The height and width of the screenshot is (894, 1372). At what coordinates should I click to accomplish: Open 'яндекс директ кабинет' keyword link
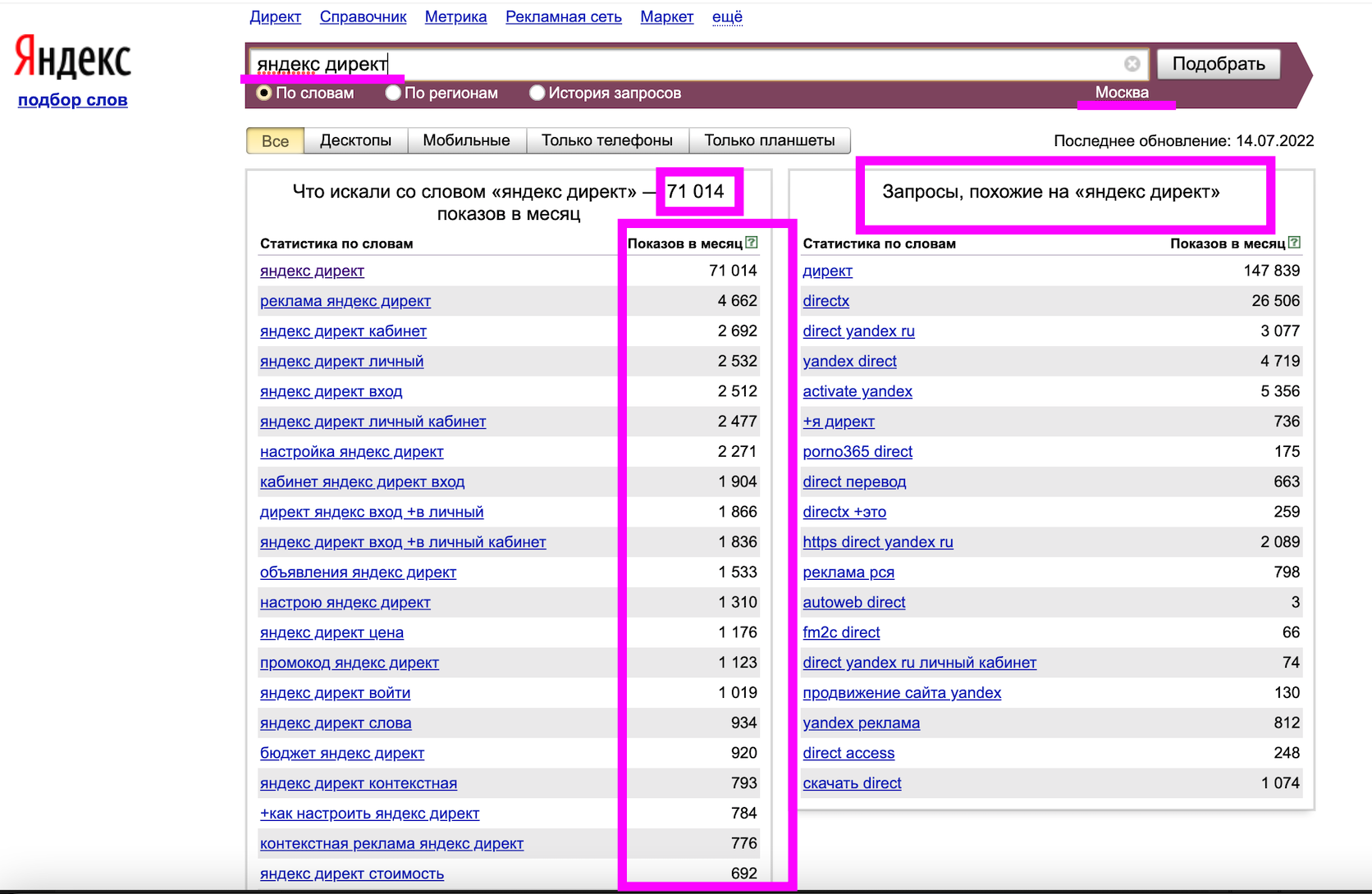click(343, 331)
